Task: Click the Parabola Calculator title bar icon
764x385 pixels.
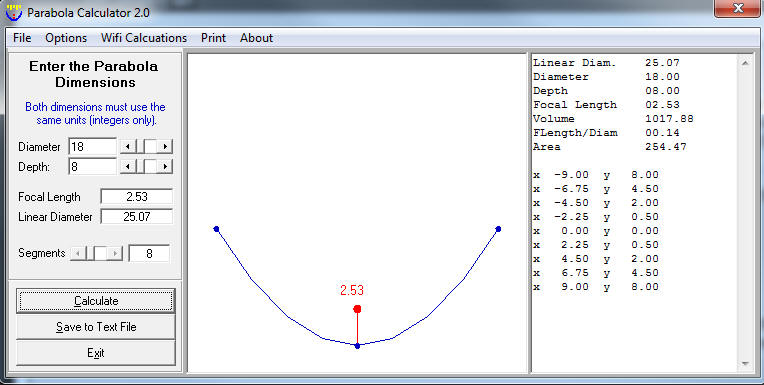Action: (14, 12)
